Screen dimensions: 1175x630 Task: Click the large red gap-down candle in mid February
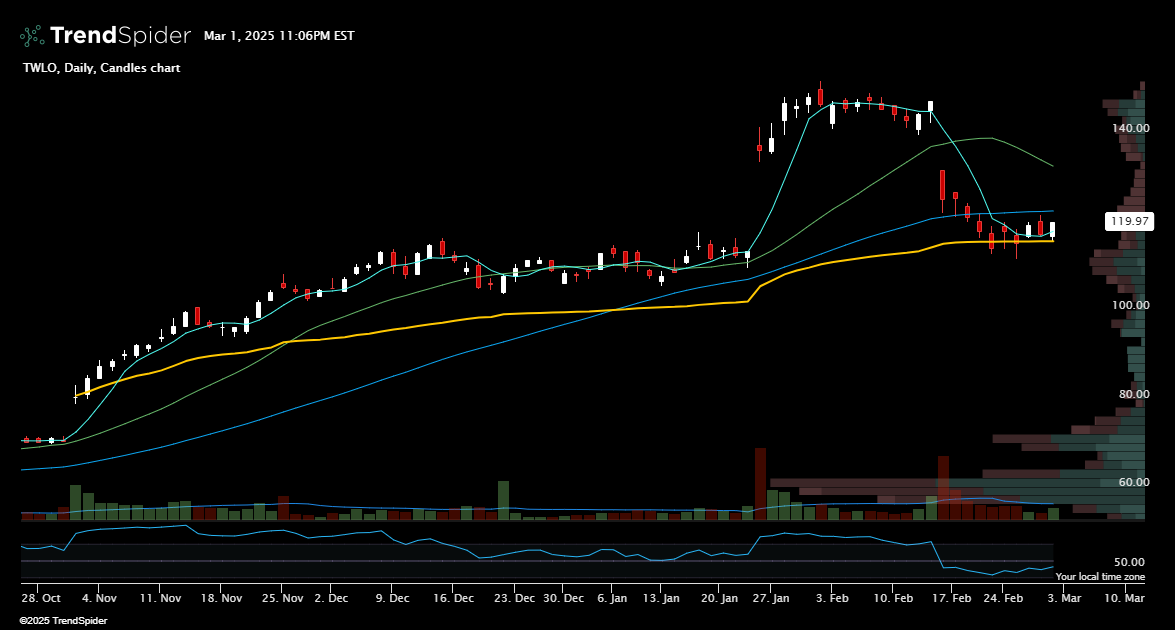pos(943,191)
